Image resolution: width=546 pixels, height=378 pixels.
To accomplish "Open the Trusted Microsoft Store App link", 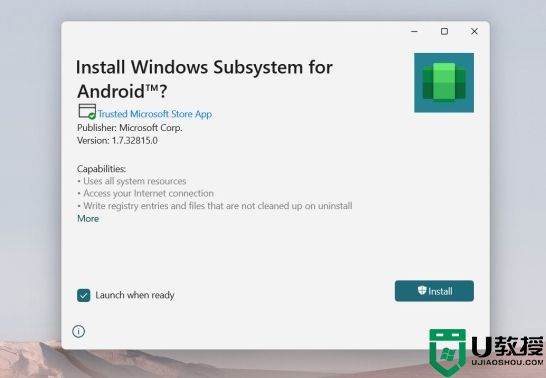I will pos(155,114).
